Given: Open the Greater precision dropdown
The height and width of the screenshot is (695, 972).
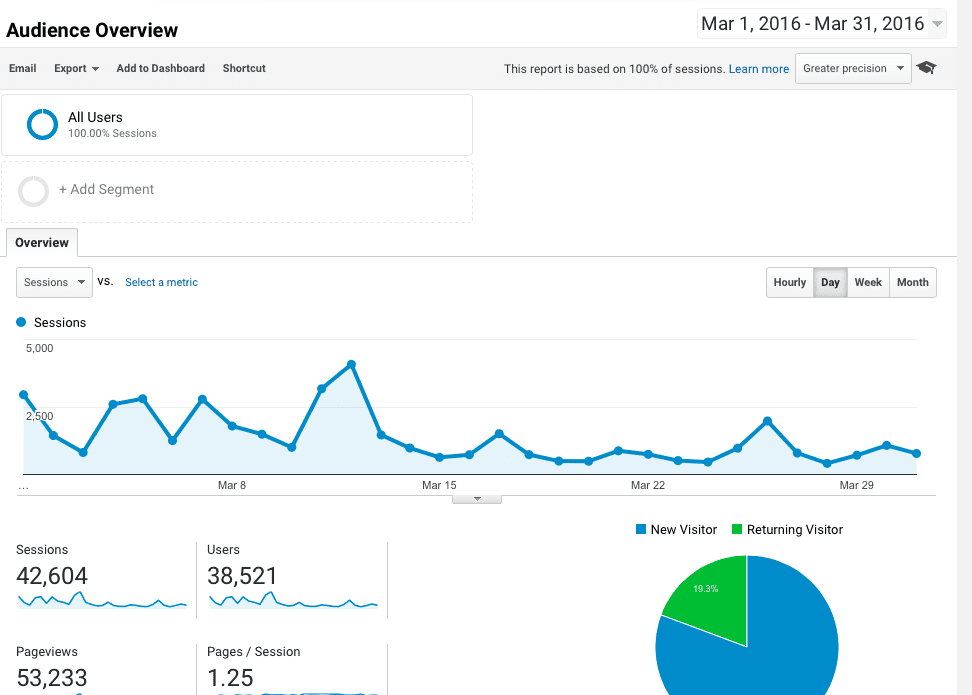Looking at the screenshot, I should pyautogui.click(x=853, y=68).
